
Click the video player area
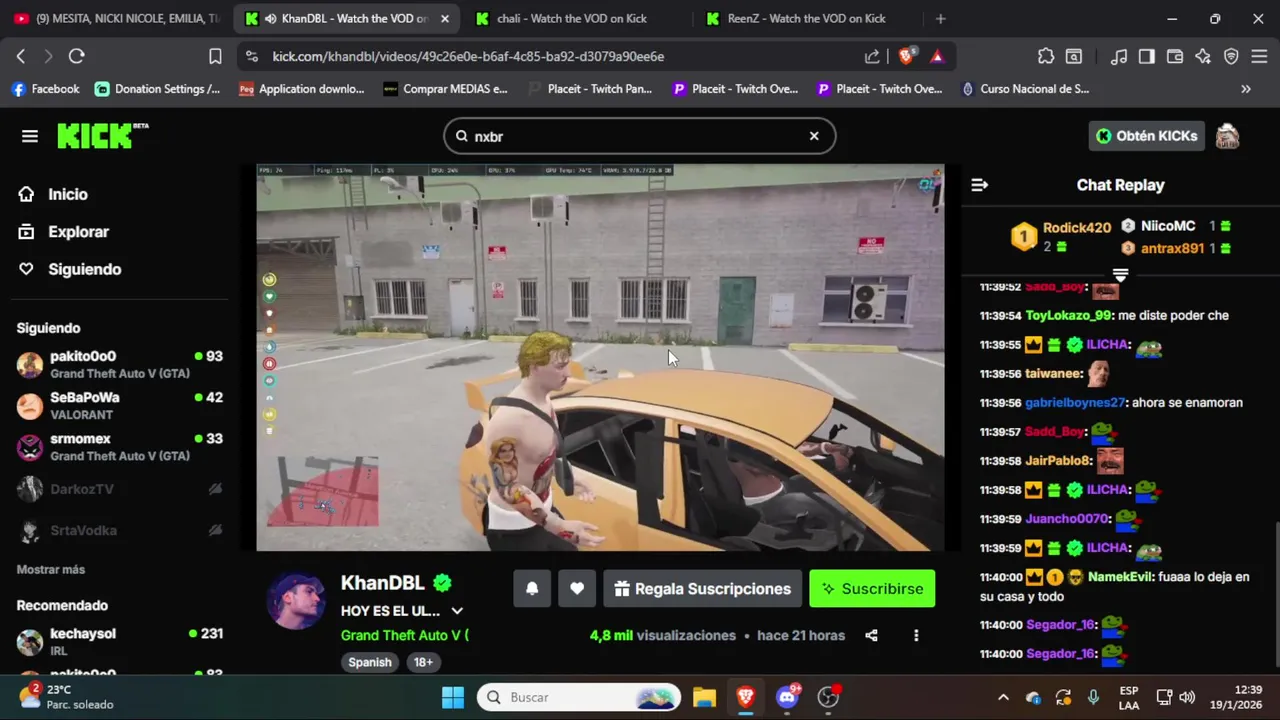click(600, 357)
